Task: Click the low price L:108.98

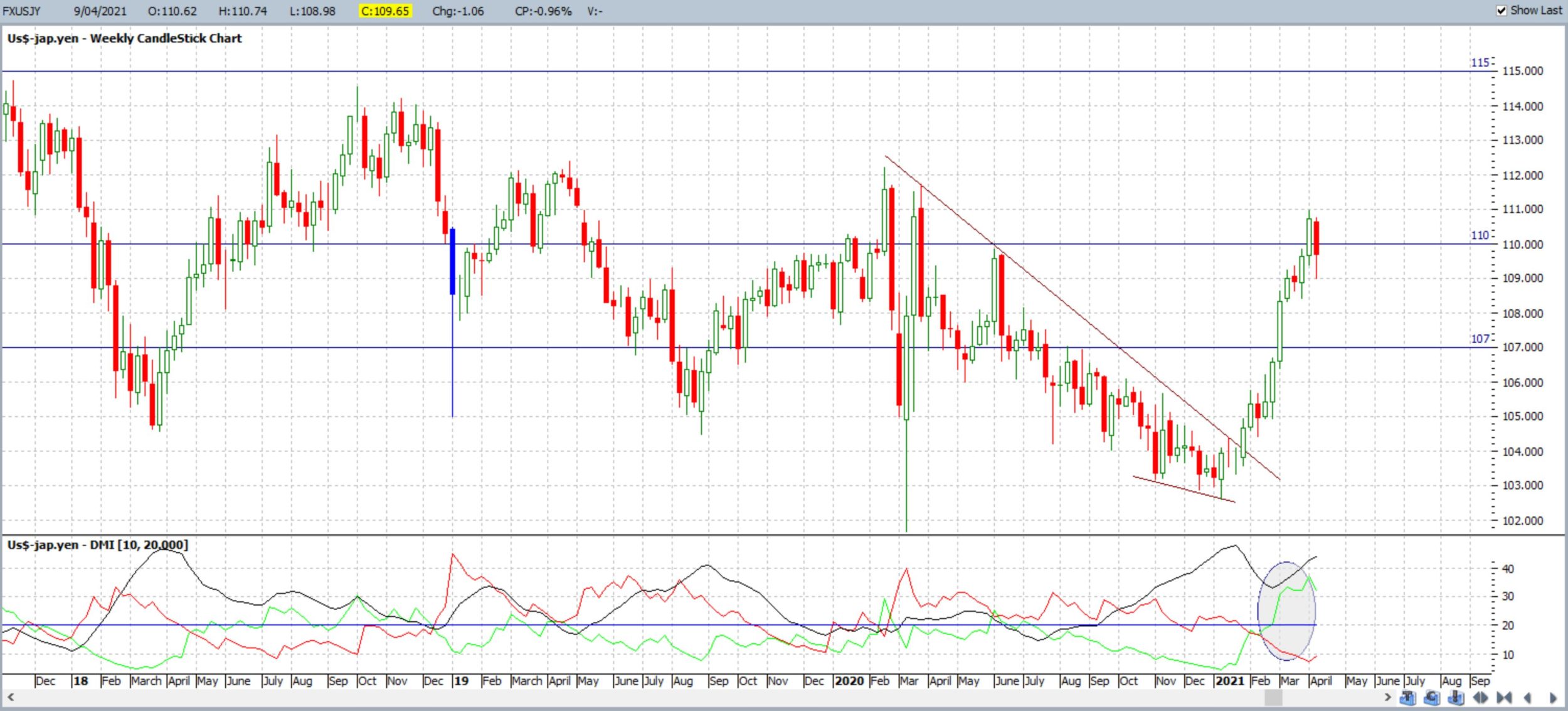Action: (312, 11)
